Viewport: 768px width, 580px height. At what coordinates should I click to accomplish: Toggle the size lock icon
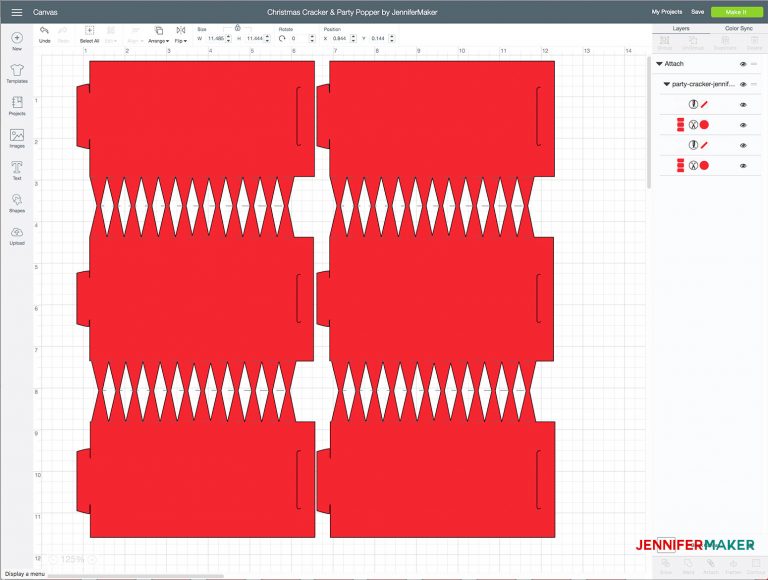tap(238, 28)
